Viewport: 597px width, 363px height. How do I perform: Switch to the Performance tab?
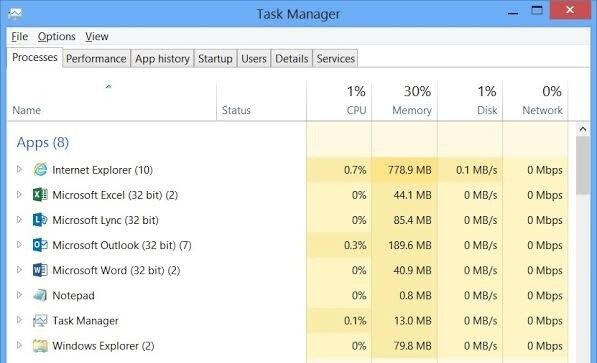(96, 59)
